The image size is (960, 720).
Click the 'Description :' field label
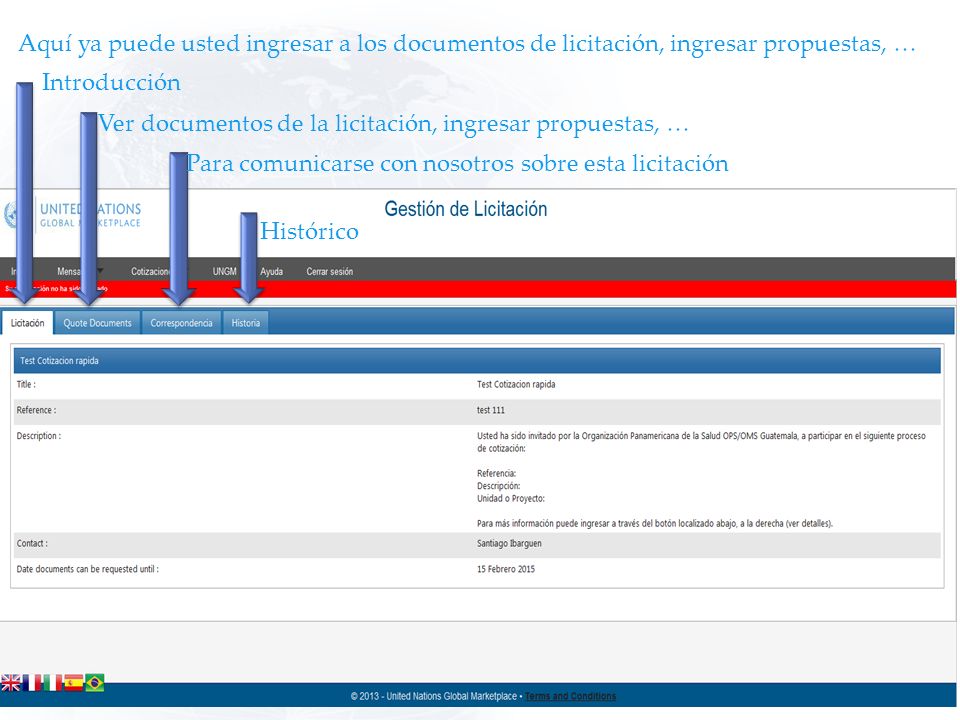tap(39, 436)
